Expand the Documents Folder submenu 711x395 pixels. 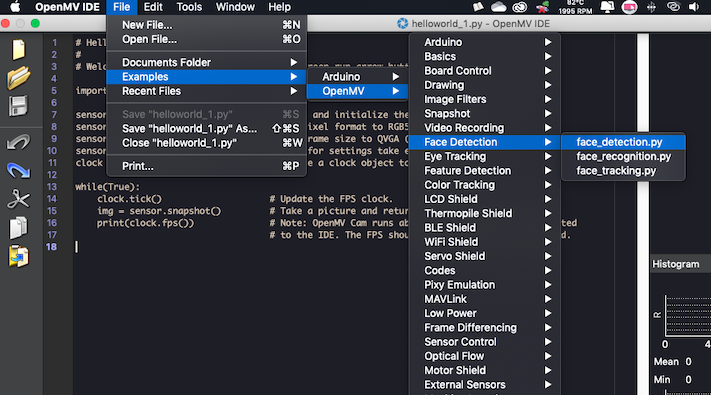coord(206,63)
